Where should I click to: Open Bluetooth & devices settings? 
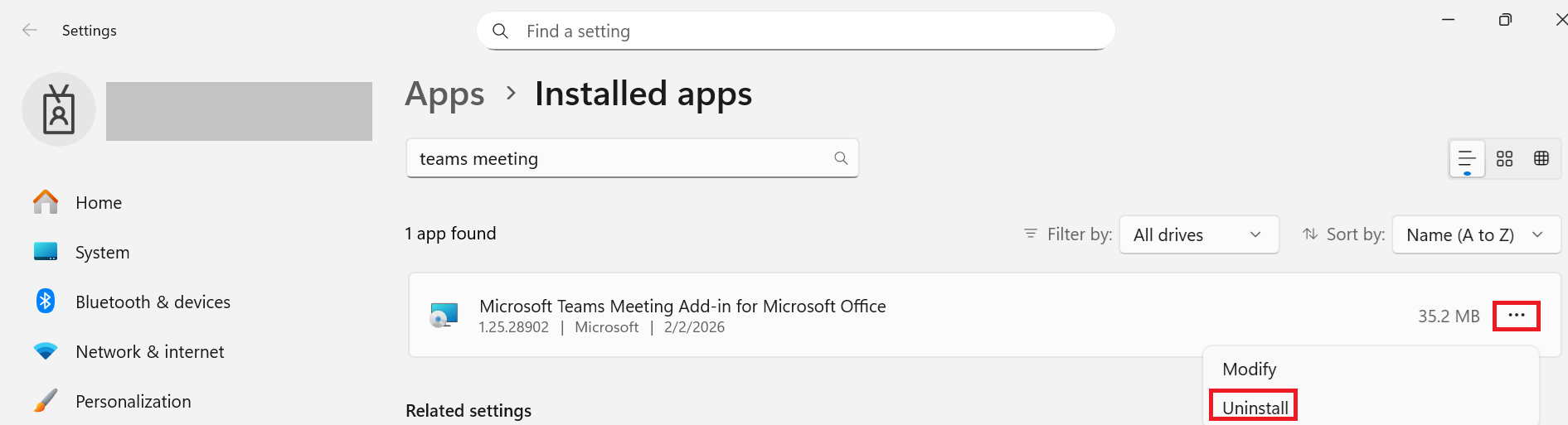(x=153, y=302)
